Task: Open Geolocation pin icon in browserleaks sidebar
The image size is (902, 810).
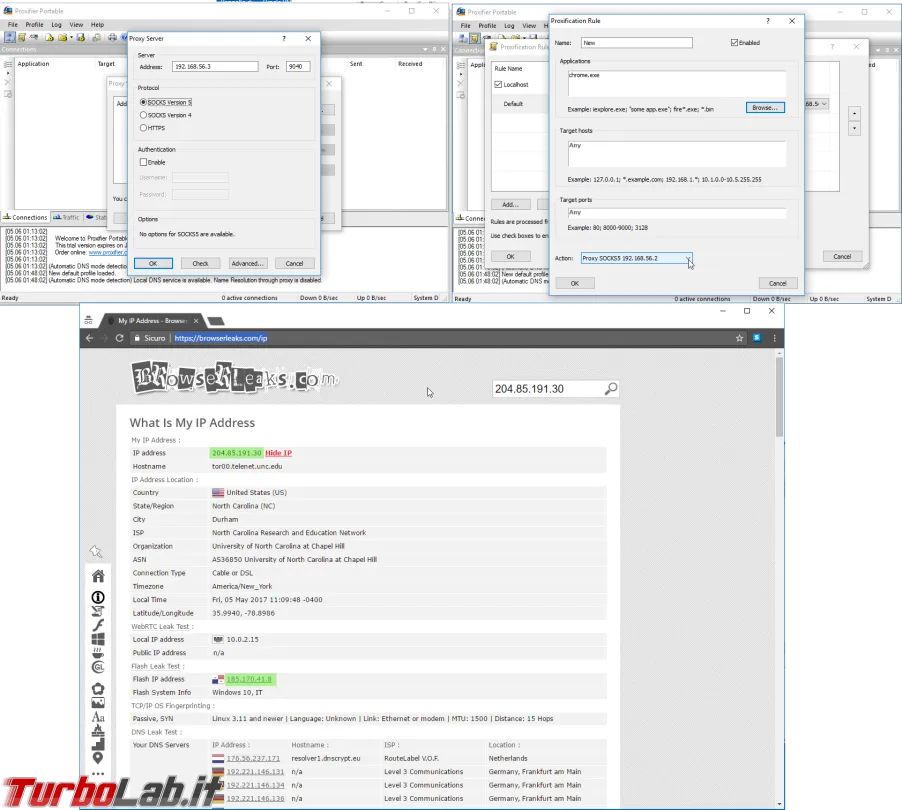Action: pyautogui.click(x=98, y=758)
